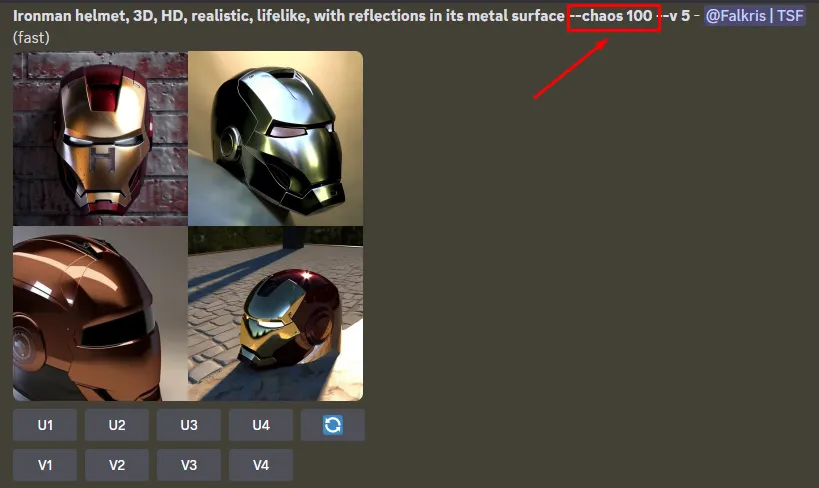Open the @Falkris | TSF user mention
The width and height of the screenshot is (819, 488).
point(754,16)
